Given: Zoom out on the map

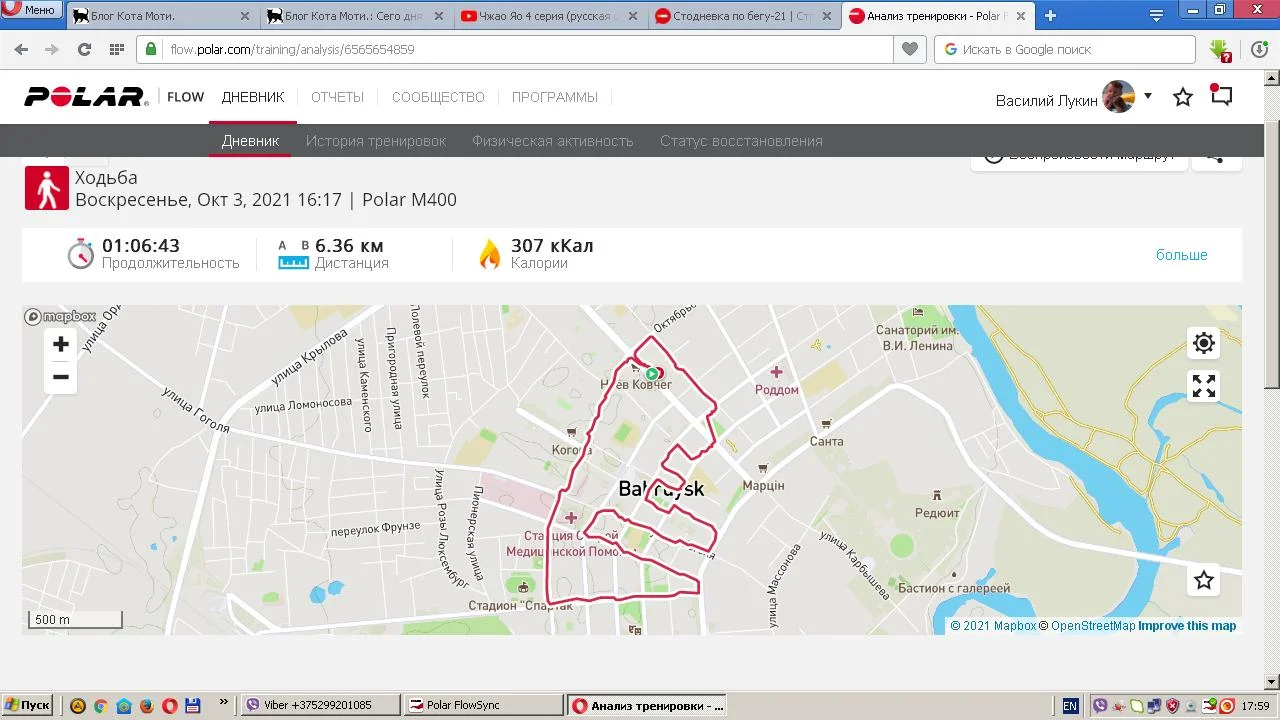Looking at the screenshot, I should 61,377.
